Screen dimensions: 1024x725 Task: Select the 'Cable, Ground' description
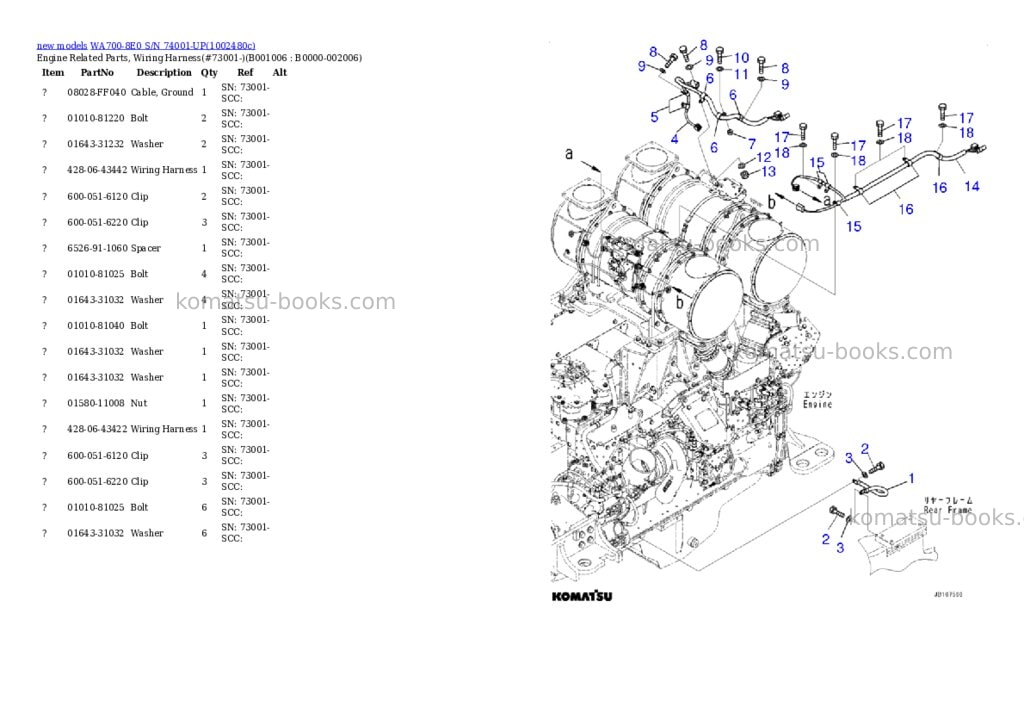point(162,92)
